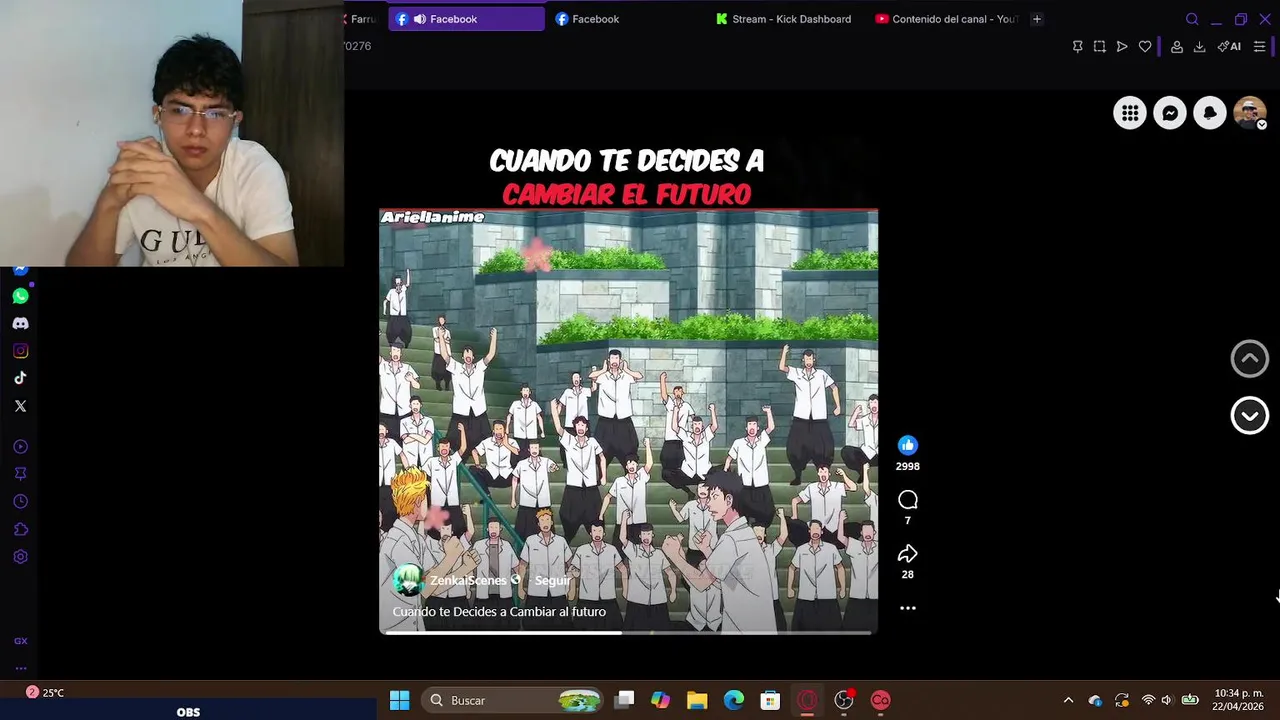This screenshot has height=720, width=1280.
Task: Open reel three-dot options menu
Action: (x=907, y=608)
